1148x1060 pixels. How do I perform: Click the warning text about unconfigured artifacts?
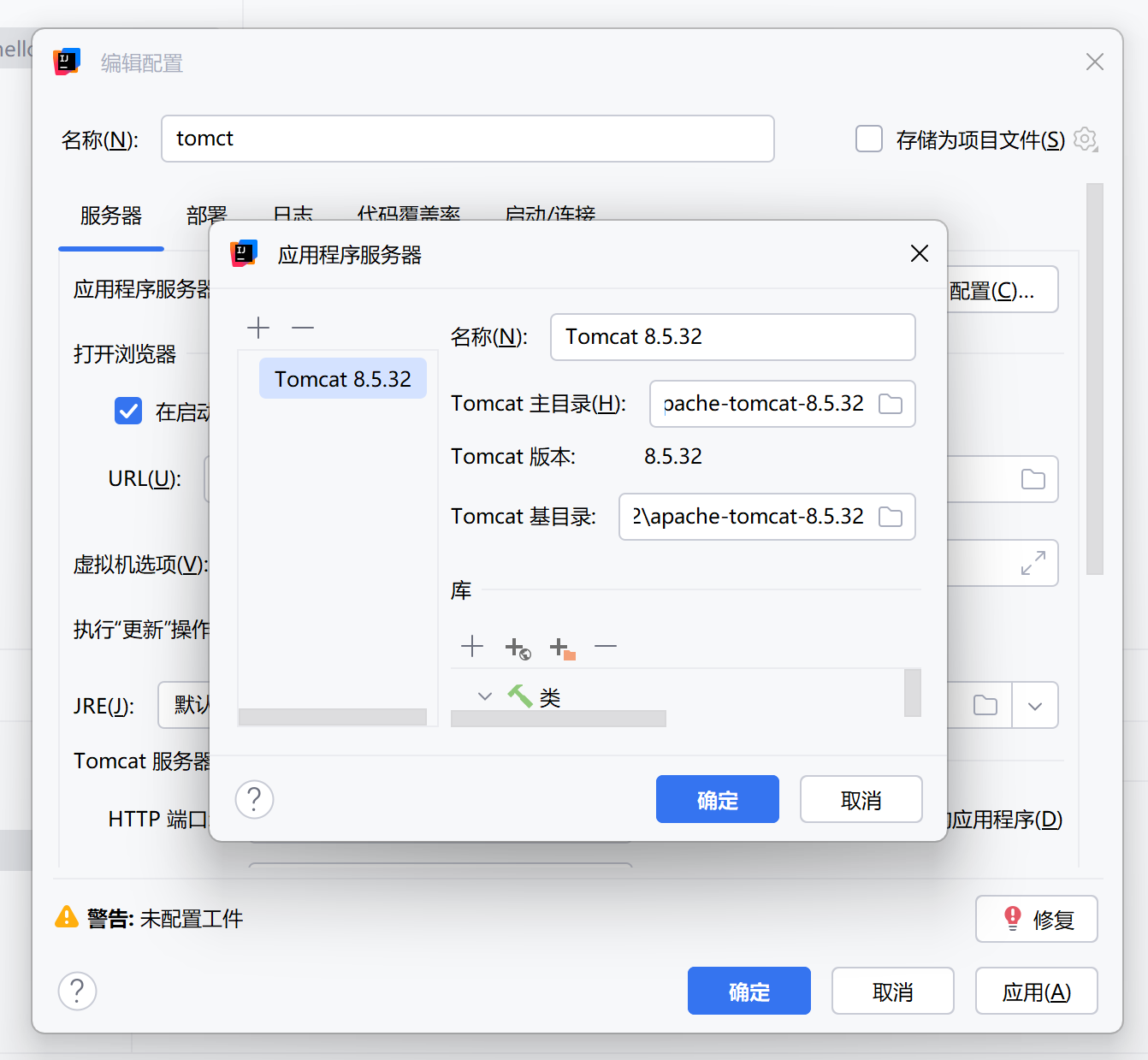coord(192,918)
